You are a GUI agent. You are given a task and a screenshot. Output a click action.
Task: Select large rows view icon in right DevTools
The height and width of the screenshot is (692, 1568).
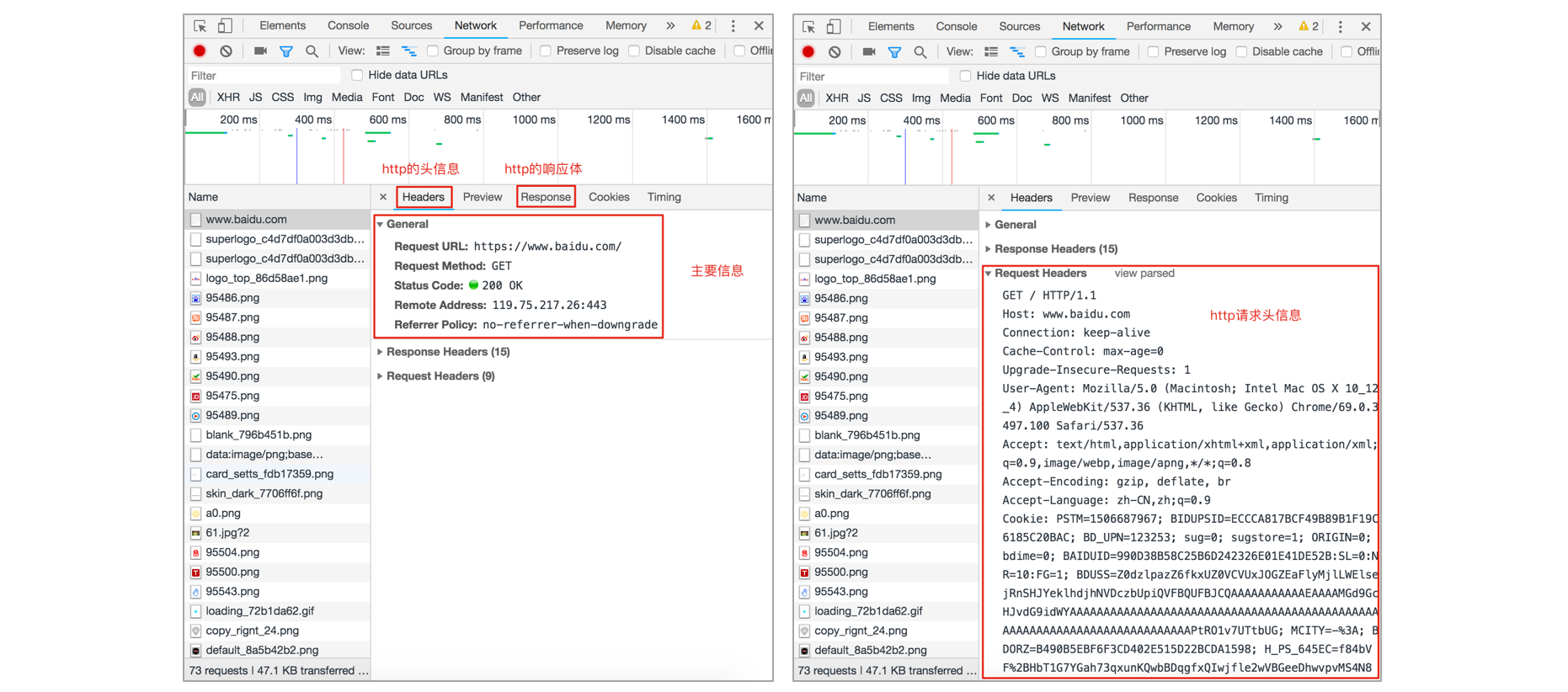pos(991,52)
